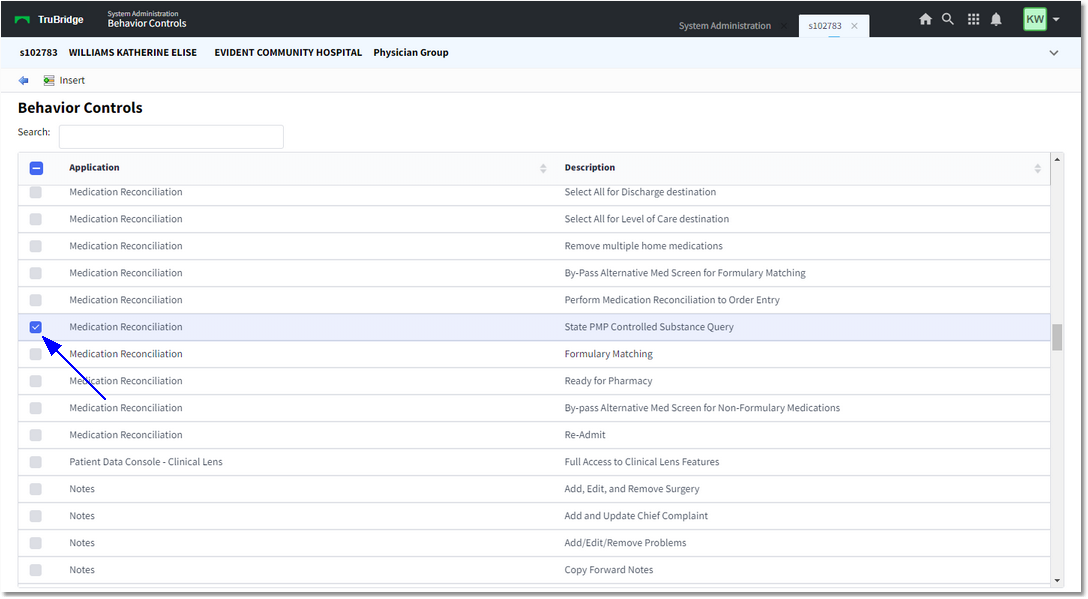
Task: Click patient name WILLIAMS KATHERINE ELISE
Action: click(x=133, y=53)
